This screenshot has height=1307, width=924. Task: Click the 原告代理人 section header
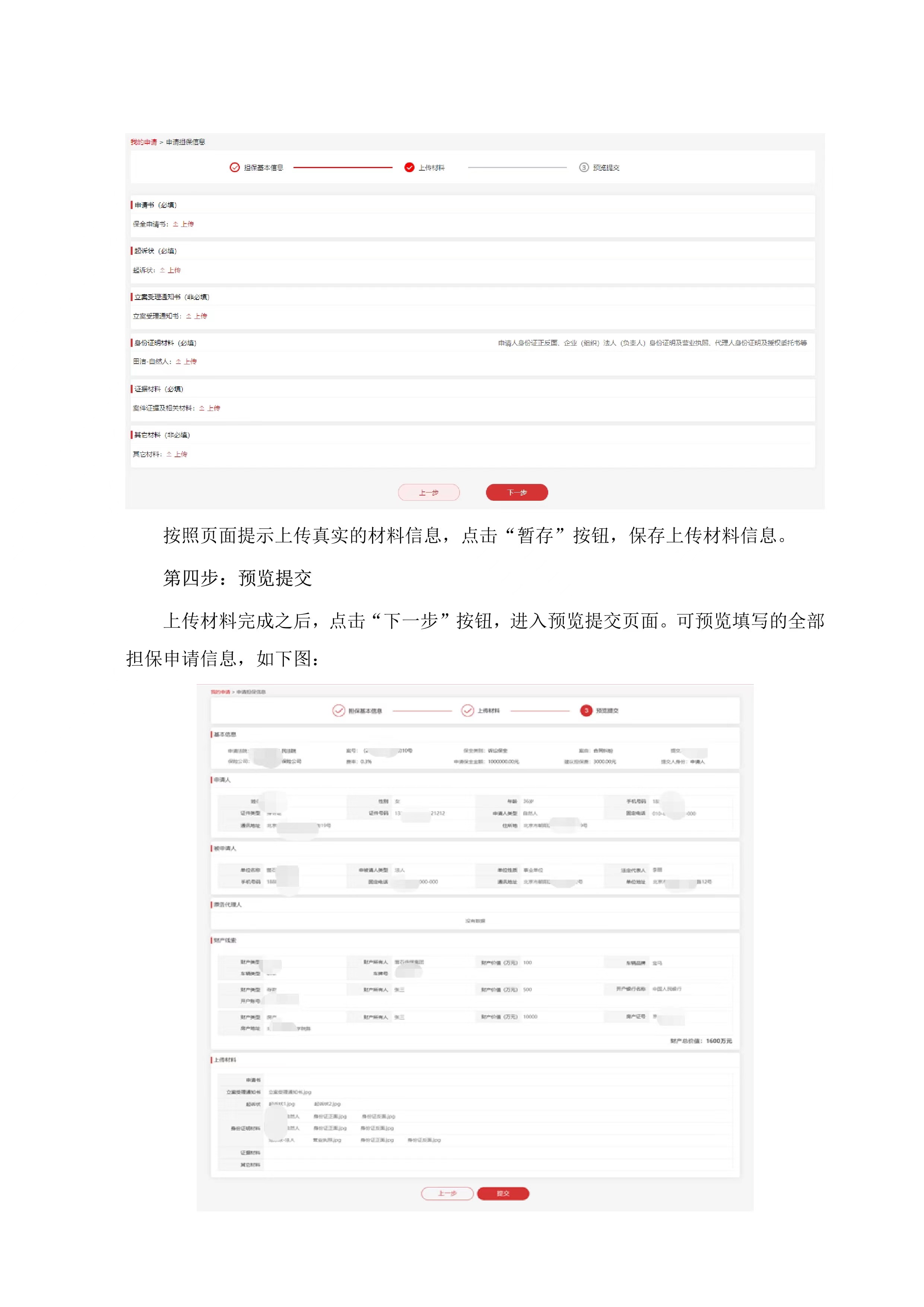(x=228, y=905)
